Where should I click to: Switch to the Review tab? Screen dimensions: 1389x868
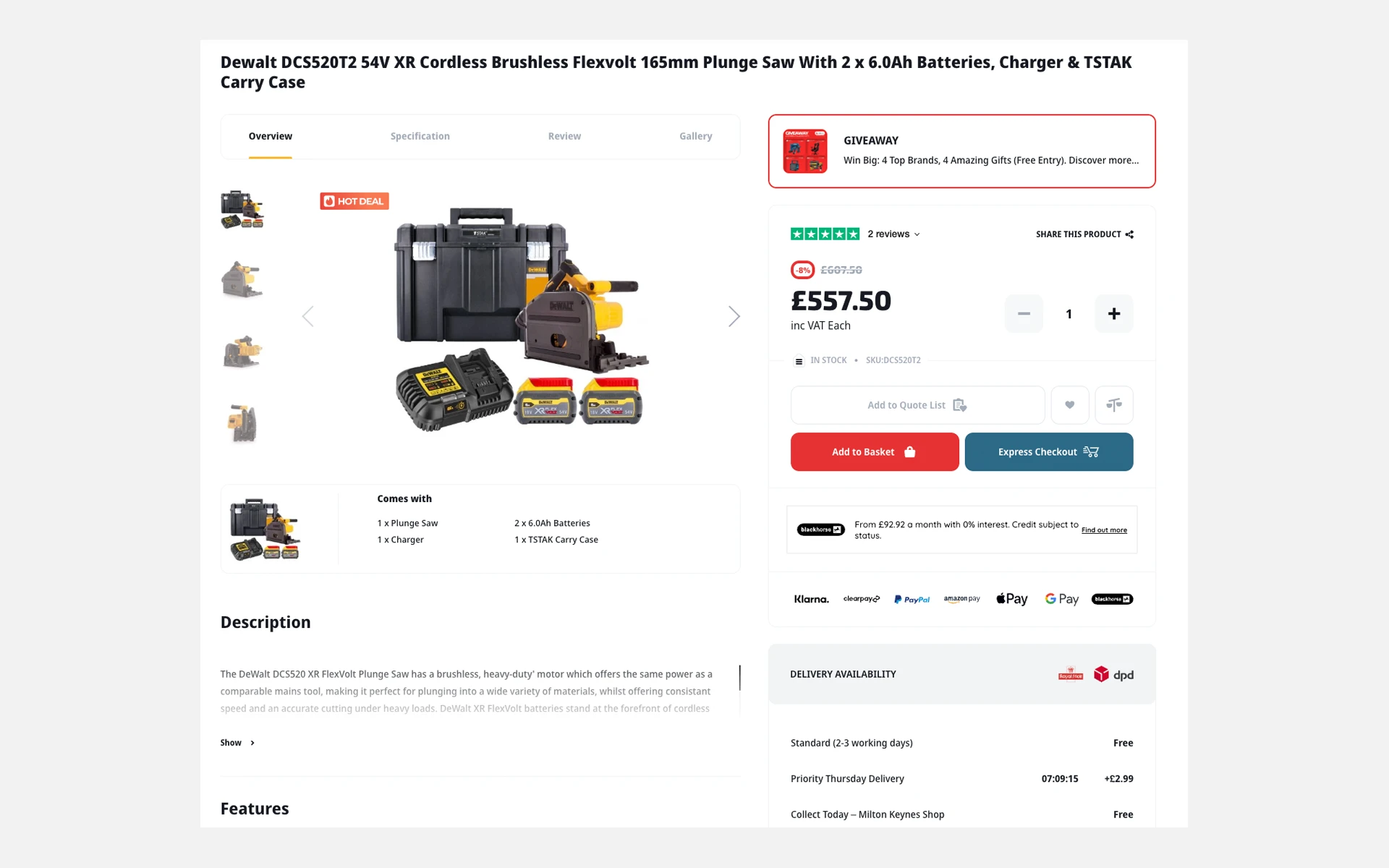point(564,136)
